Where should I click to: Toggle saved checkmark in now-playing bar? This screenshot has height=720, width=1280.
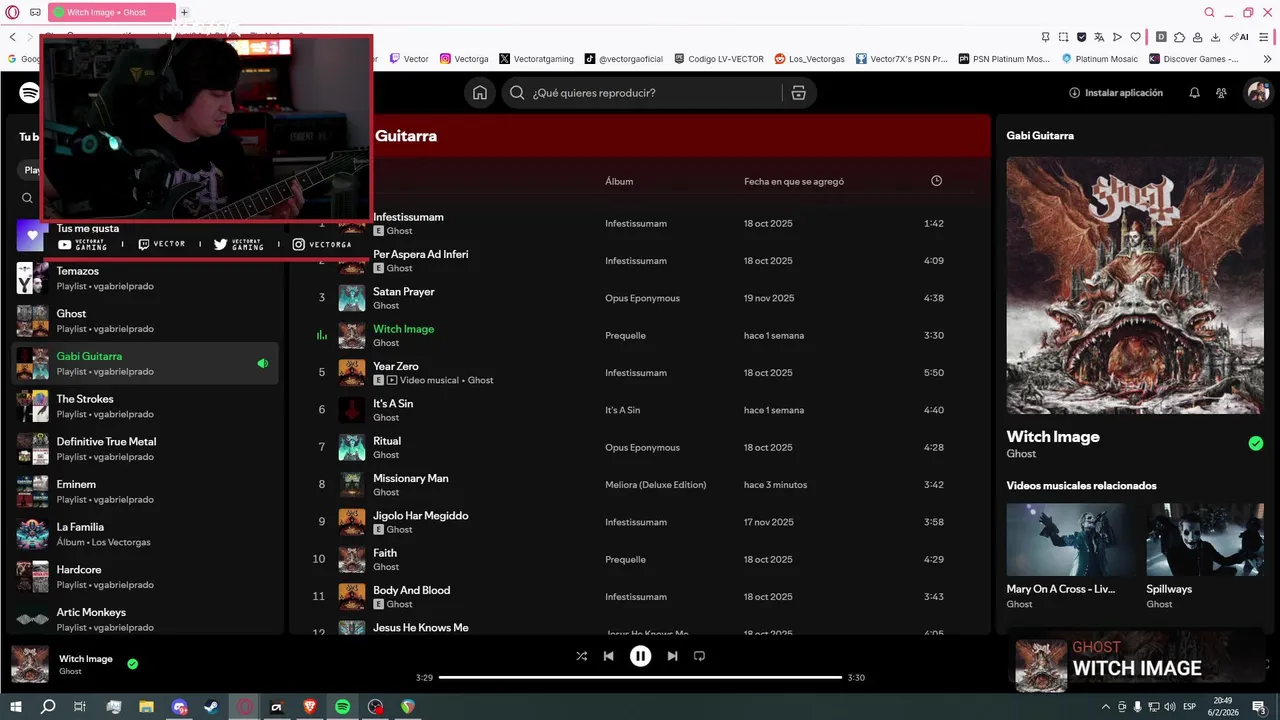pyautogui.click(x=133, y=663)
